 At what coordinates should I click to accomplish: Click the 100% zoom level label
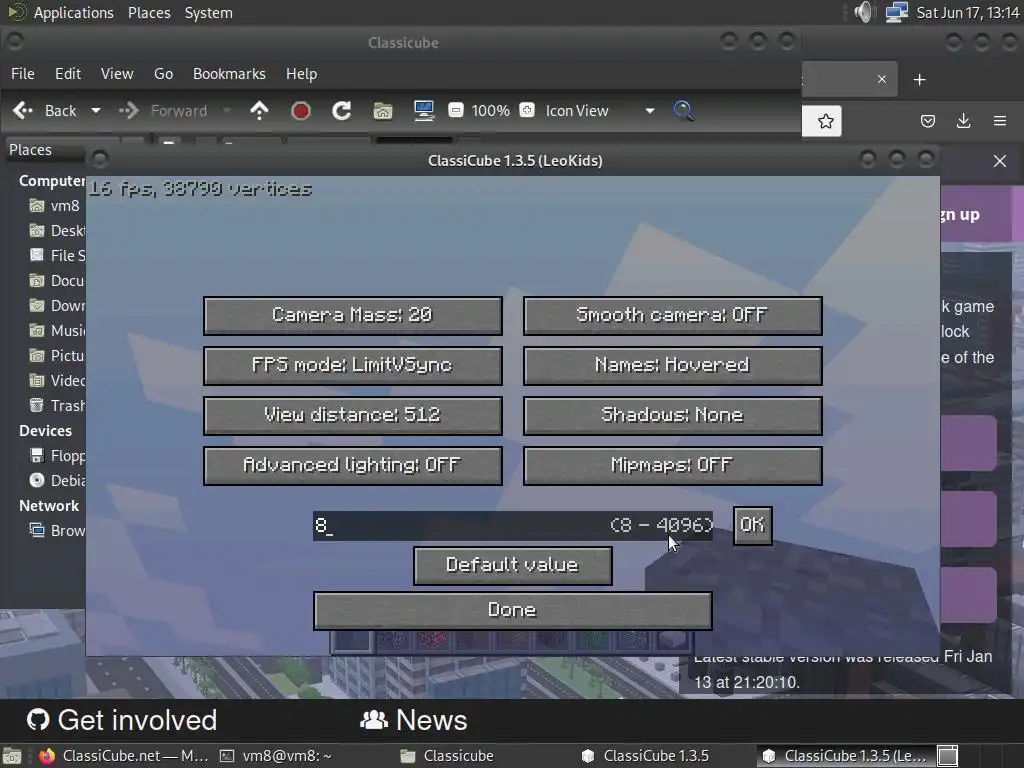pyautogui.click(x=490, y=111)
